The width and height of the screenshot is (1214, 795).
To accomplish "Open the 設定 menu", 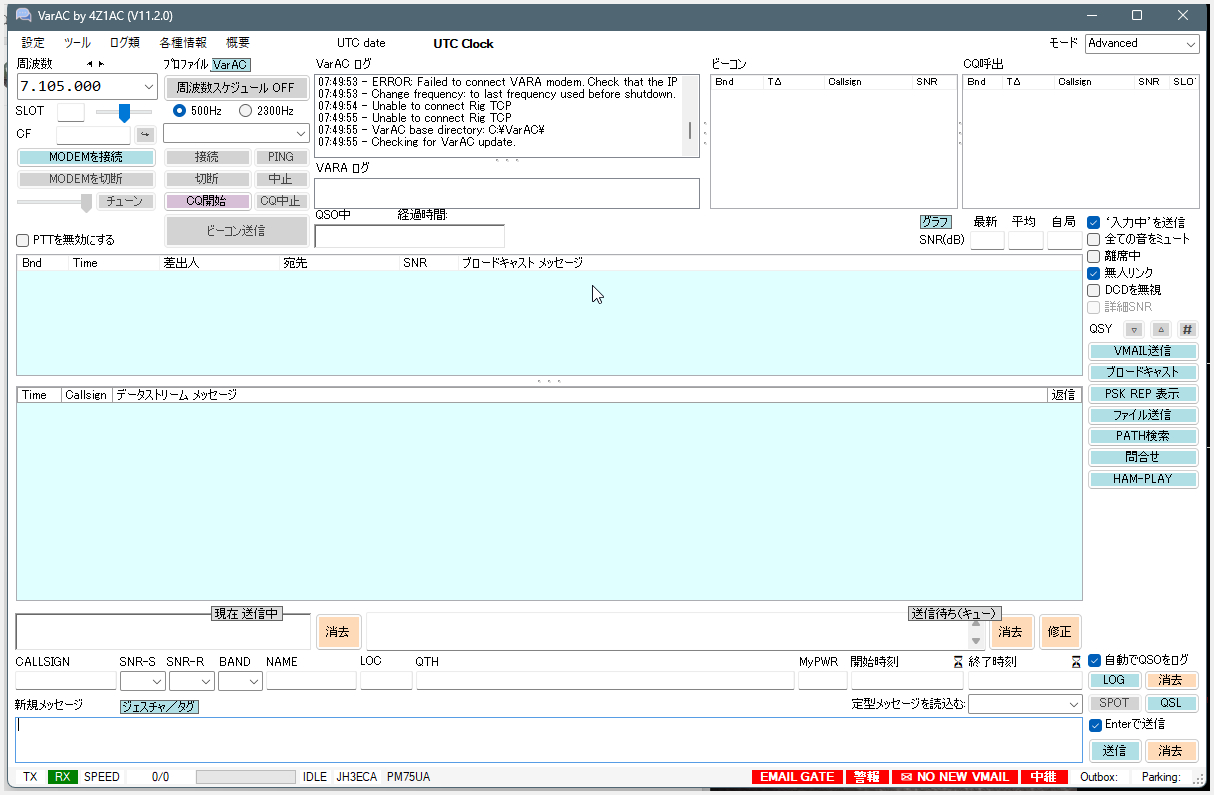I will pyautogui.click(x=33, y=43).
